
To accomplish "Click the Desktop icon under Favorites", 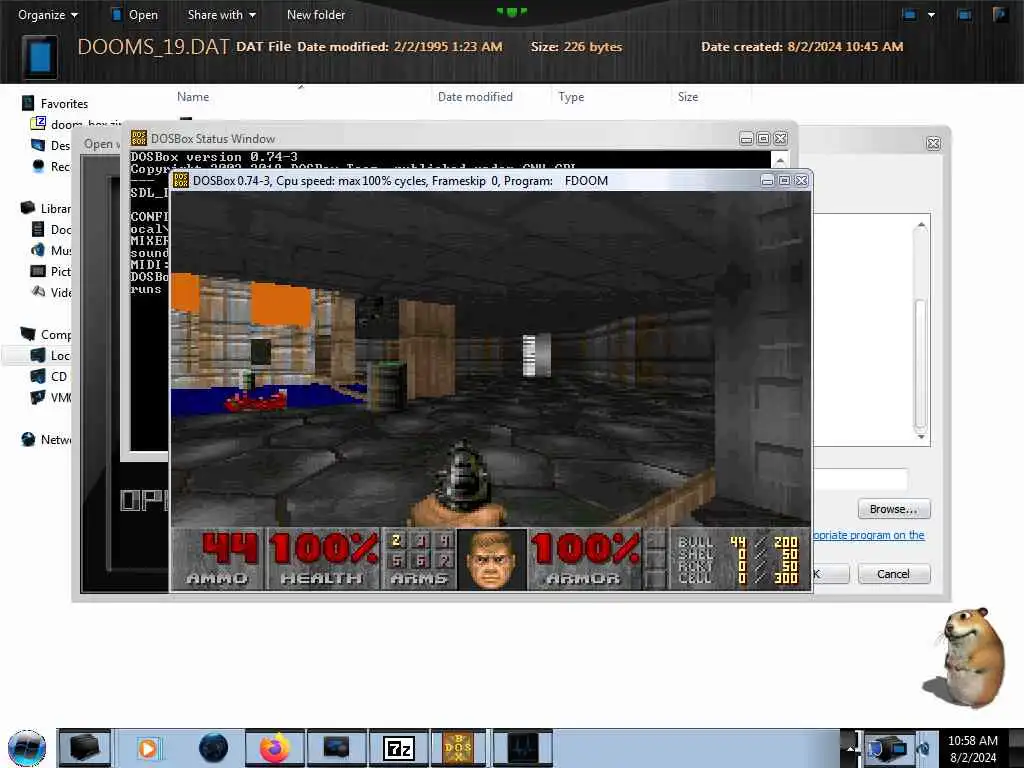I will click(39, 145).
